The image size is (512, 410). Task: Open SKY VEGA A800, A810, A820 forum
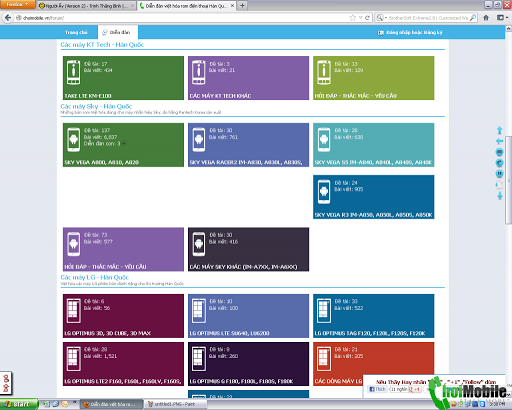point(123,145)
